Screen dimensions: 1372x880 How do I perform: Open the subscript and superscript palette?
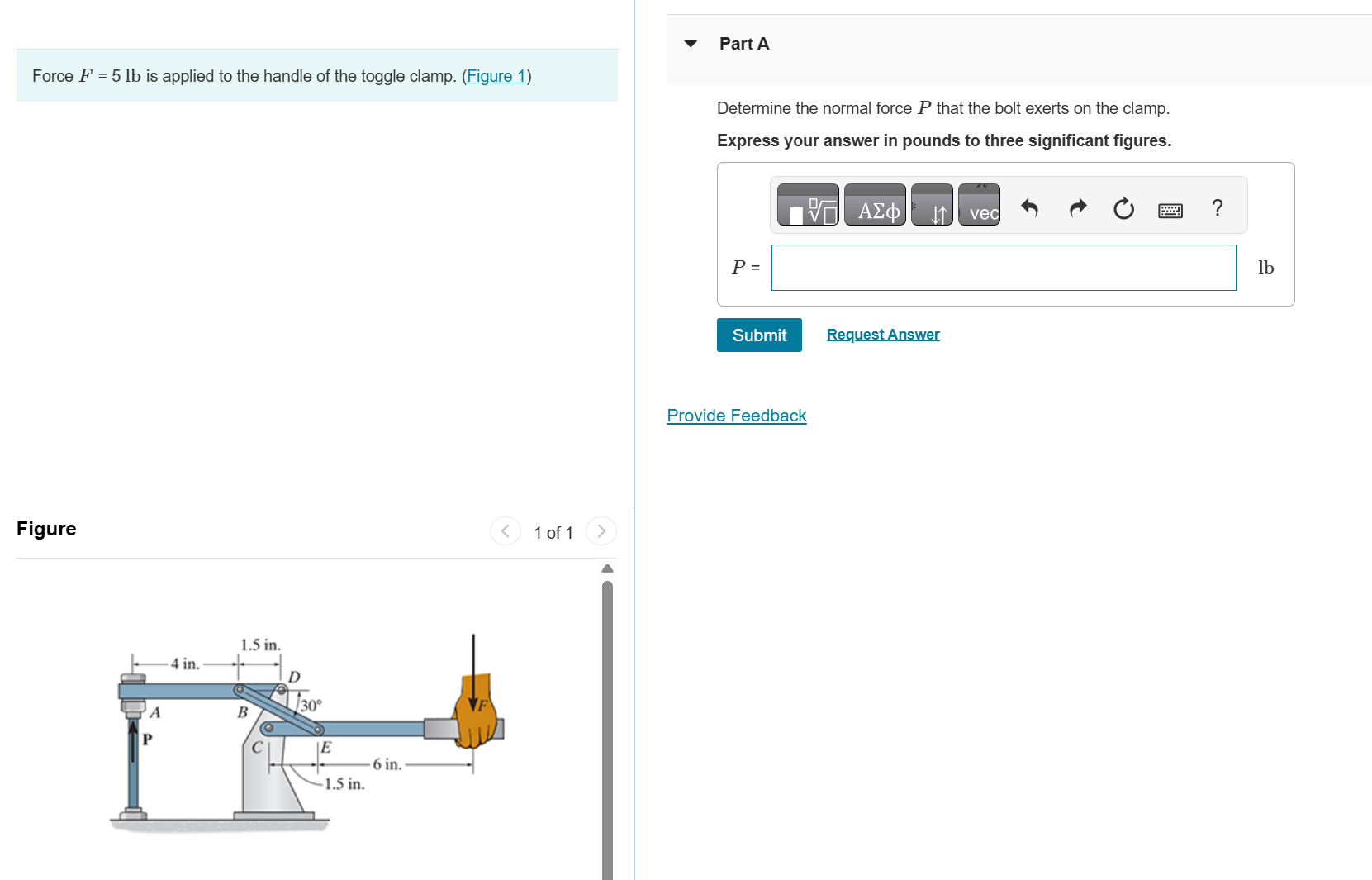click(932, 205)
